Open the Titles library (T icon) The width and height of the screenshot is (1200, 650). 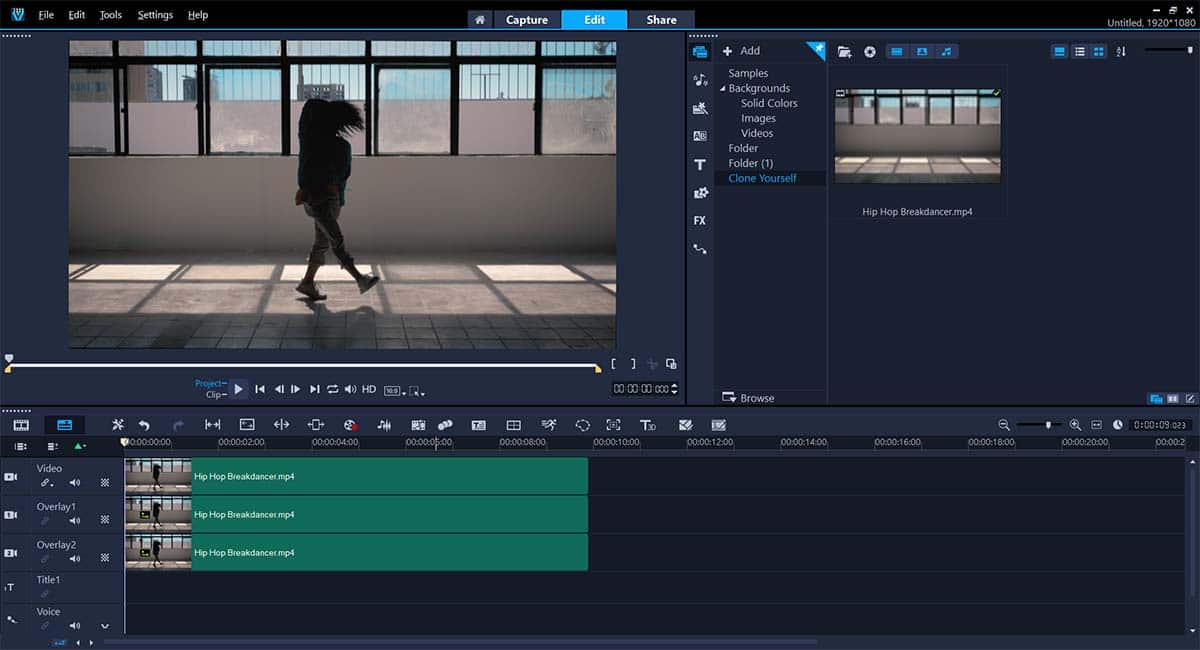point(700,164)
